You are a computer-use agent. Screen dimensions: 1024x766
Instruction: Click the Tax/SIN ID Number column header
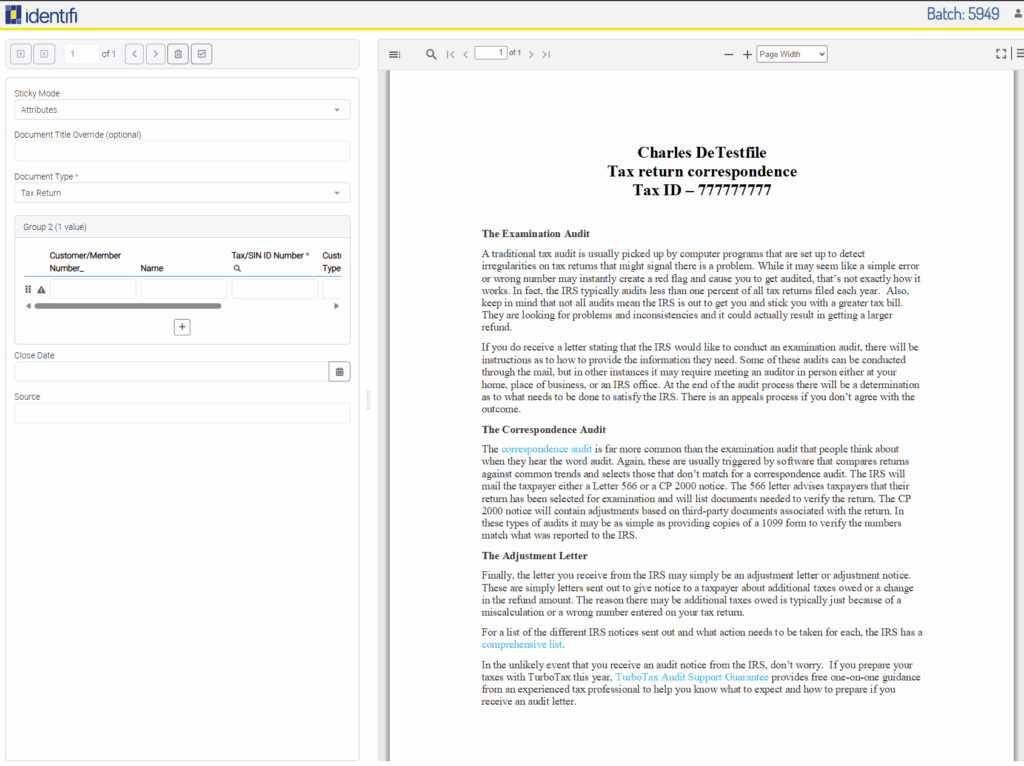point(270,255)
